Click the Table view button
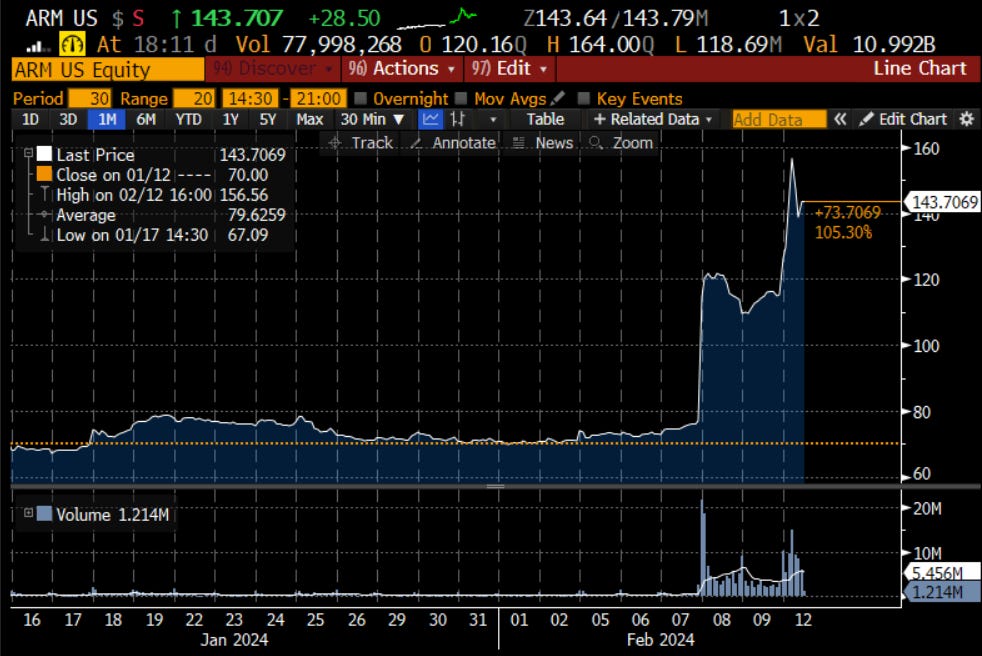 click(x=545, y=119)
